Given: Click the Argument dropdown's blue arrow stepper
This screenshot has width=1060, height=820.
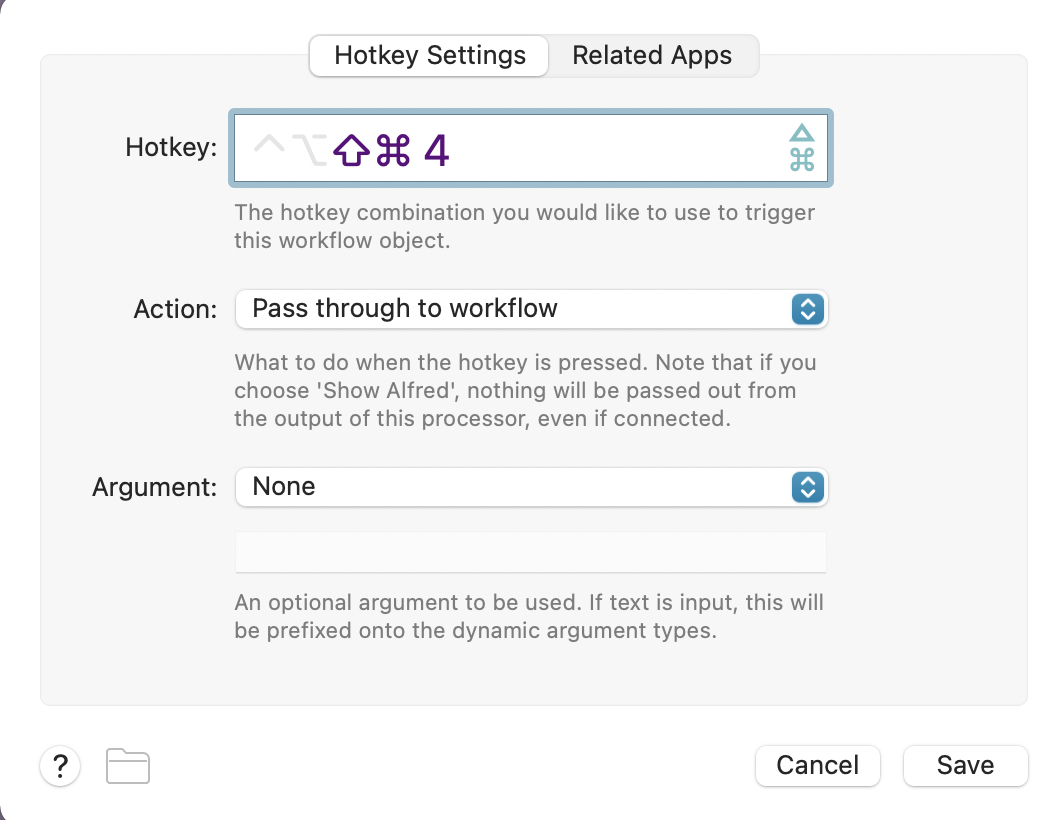Looking at the screenshot, I should click(x=807, y=487).
